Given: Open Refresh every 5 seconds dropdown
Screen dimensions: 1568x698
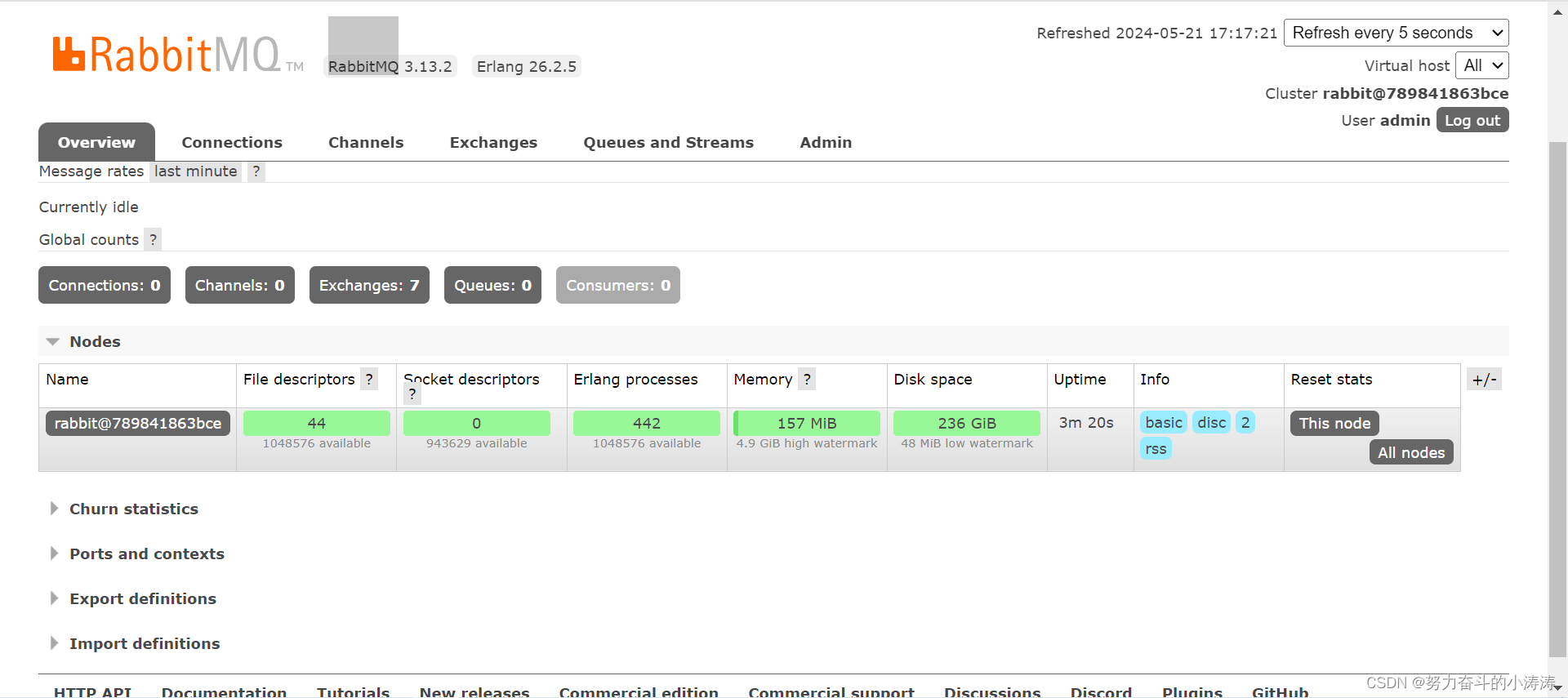Looking at the screenshot, I should pos(1396,33).
